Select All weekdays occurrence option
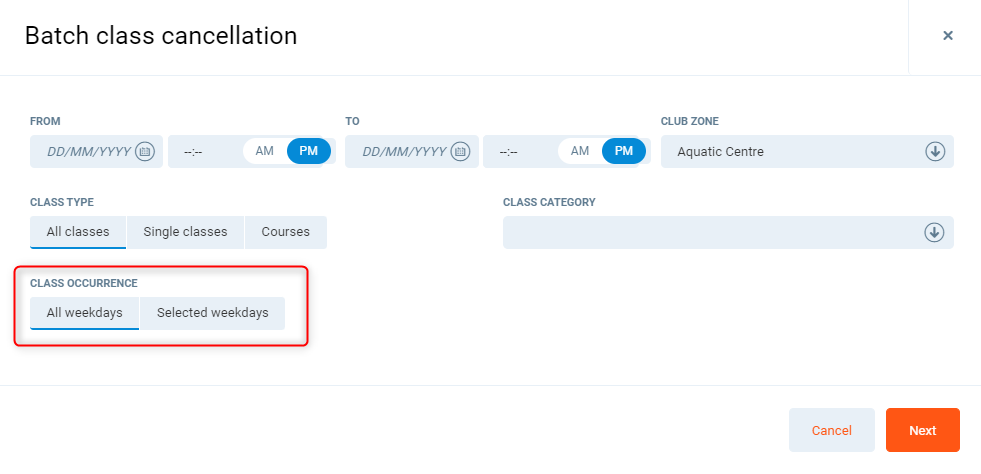This screenshot has height=474, width=981. pos(85,313)
